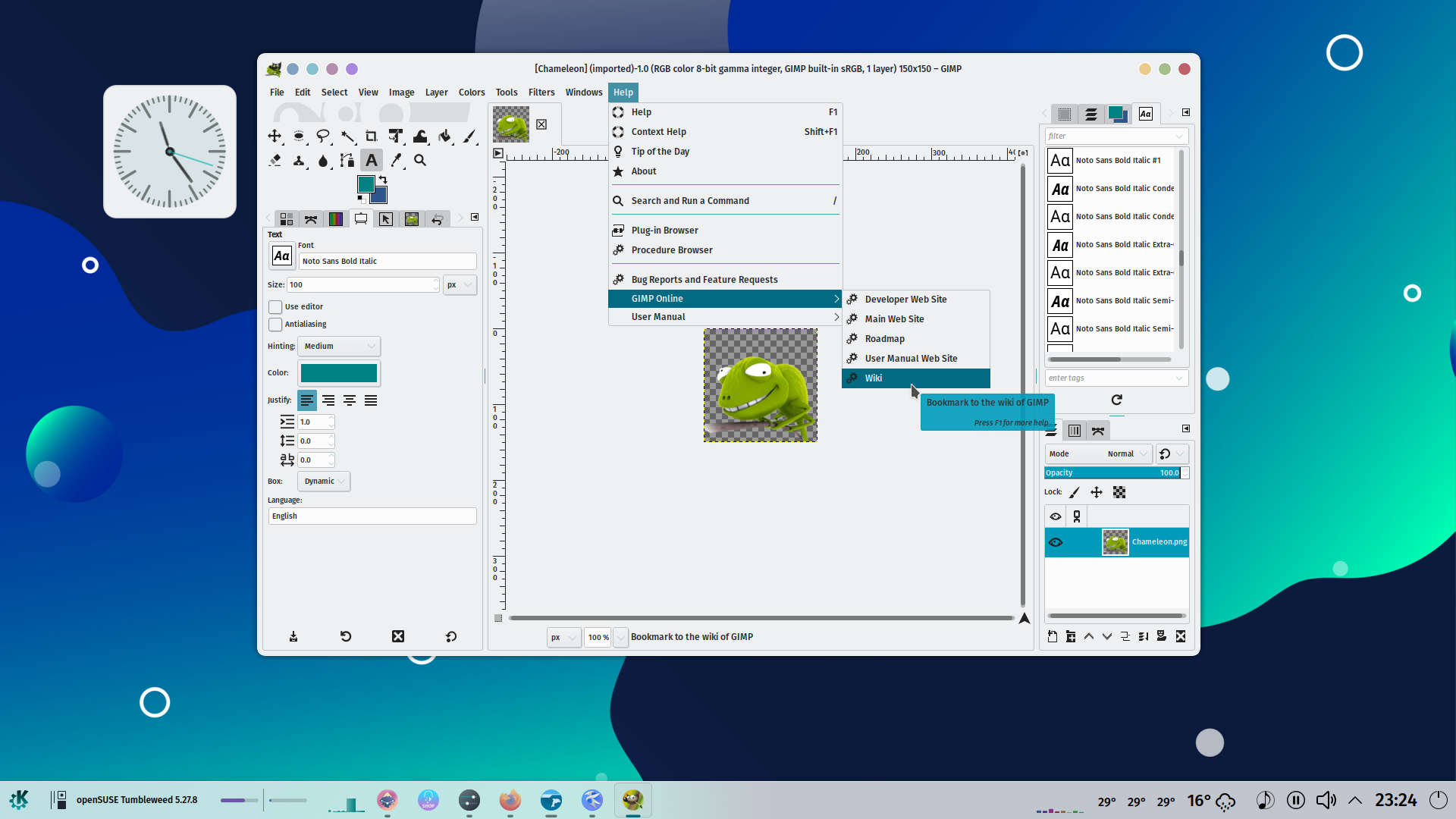Open the font filter dropdown arrow

1179,136
